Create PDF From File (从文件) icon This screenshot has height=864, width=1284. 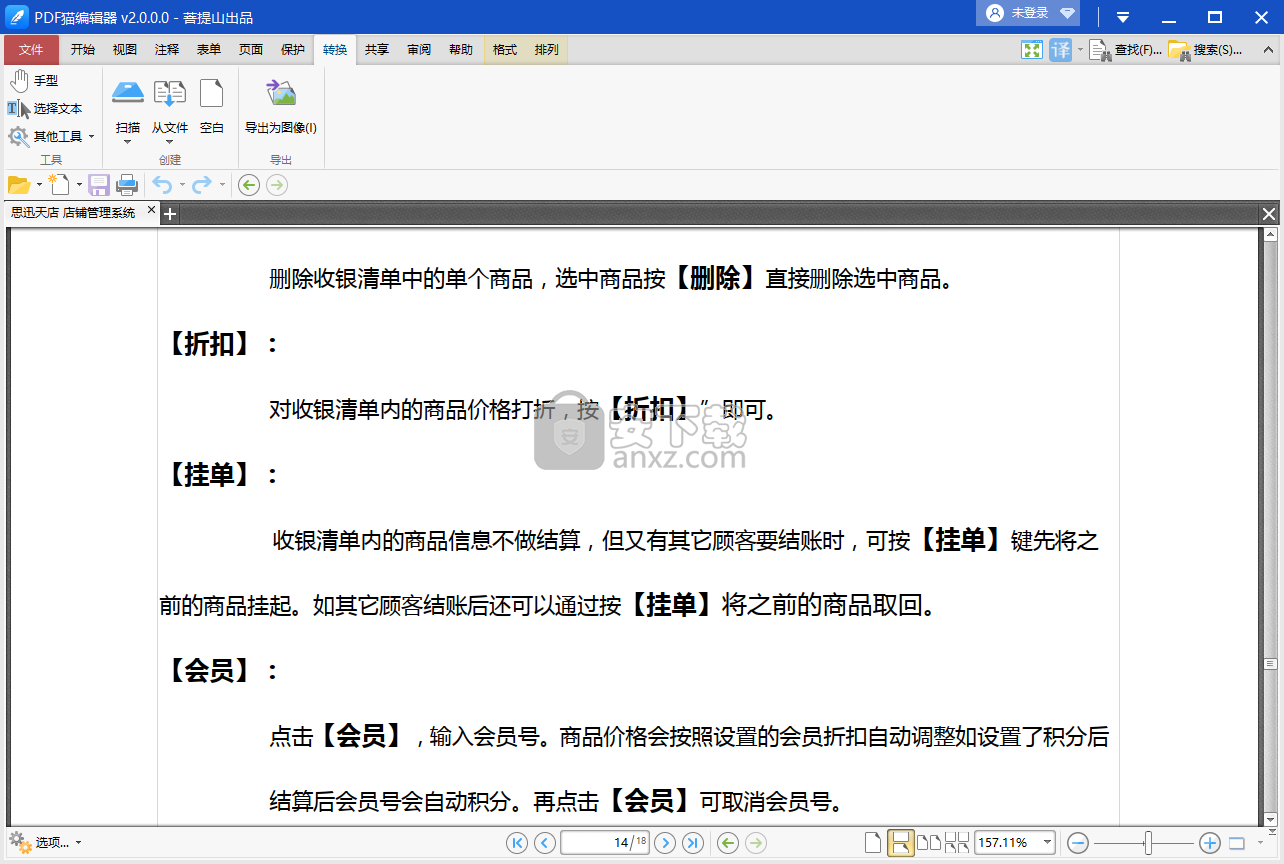169,94
